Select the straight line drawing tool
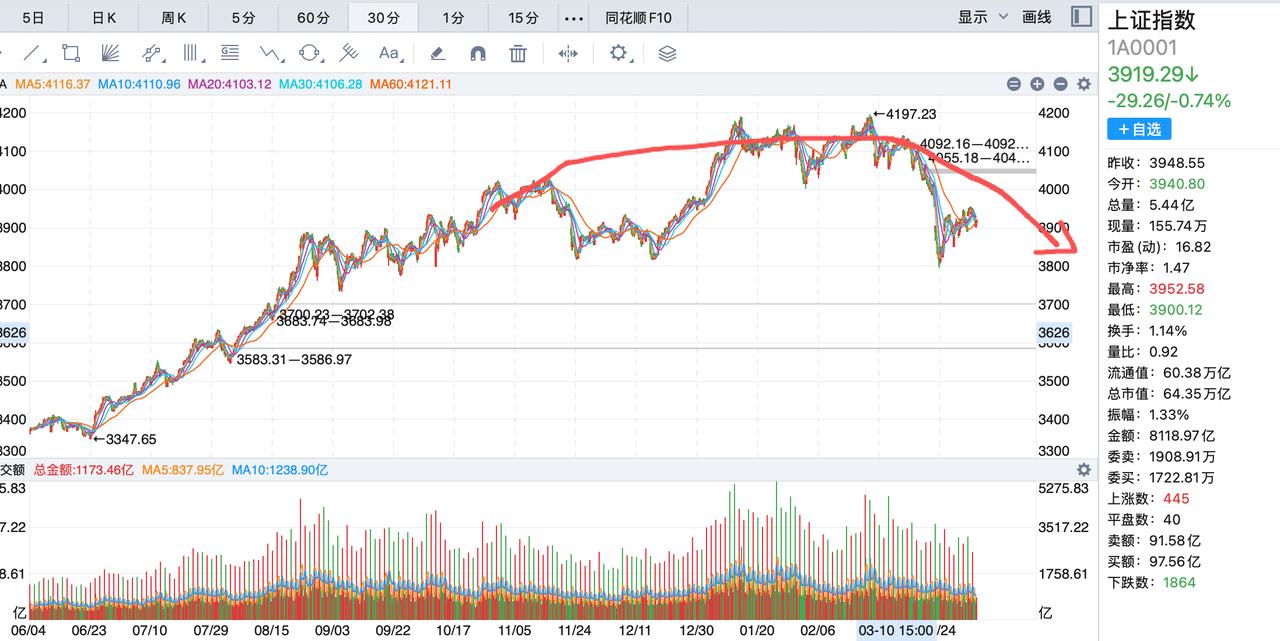Screen dimensions: 1280x641 [x=33, y=53]
